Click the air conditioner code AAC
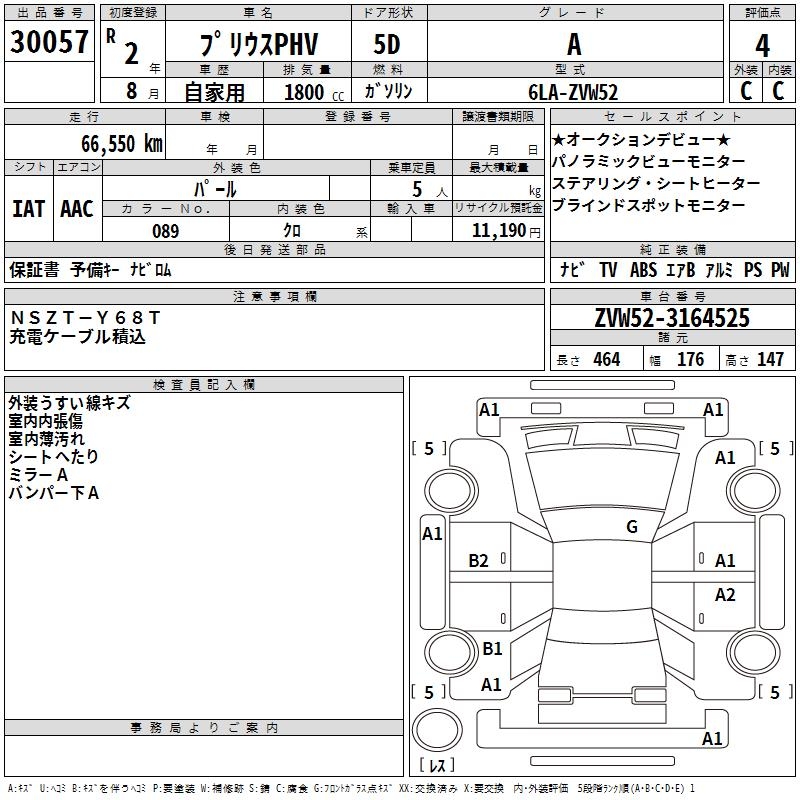 pos(77,209)
